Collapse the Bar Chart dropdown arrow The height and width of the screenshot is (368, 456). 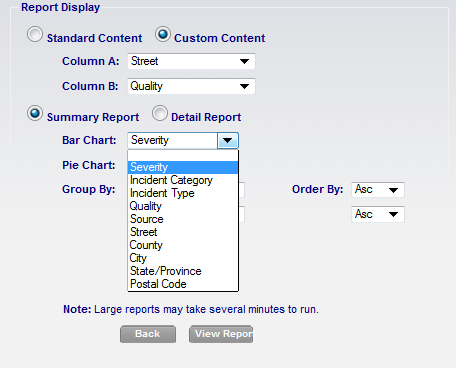[x=228, y=140]
